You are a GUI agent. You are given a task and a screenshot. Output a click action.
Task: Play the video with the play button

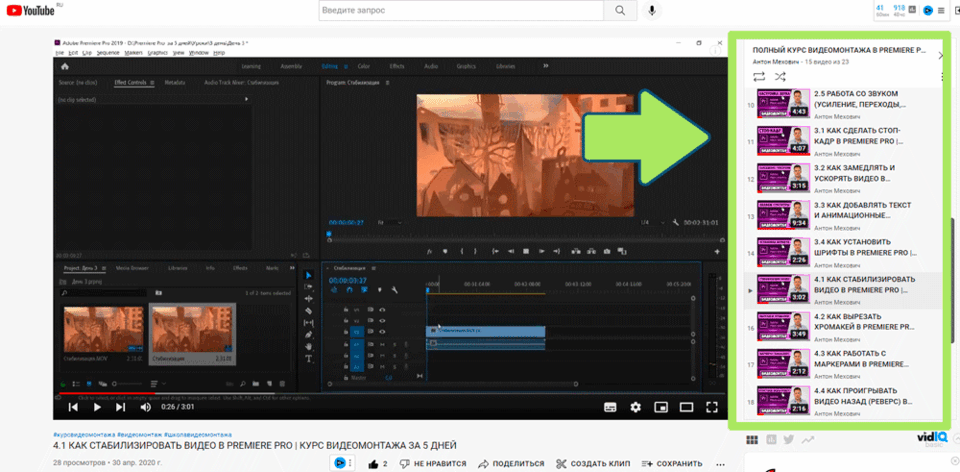point(97,407)
